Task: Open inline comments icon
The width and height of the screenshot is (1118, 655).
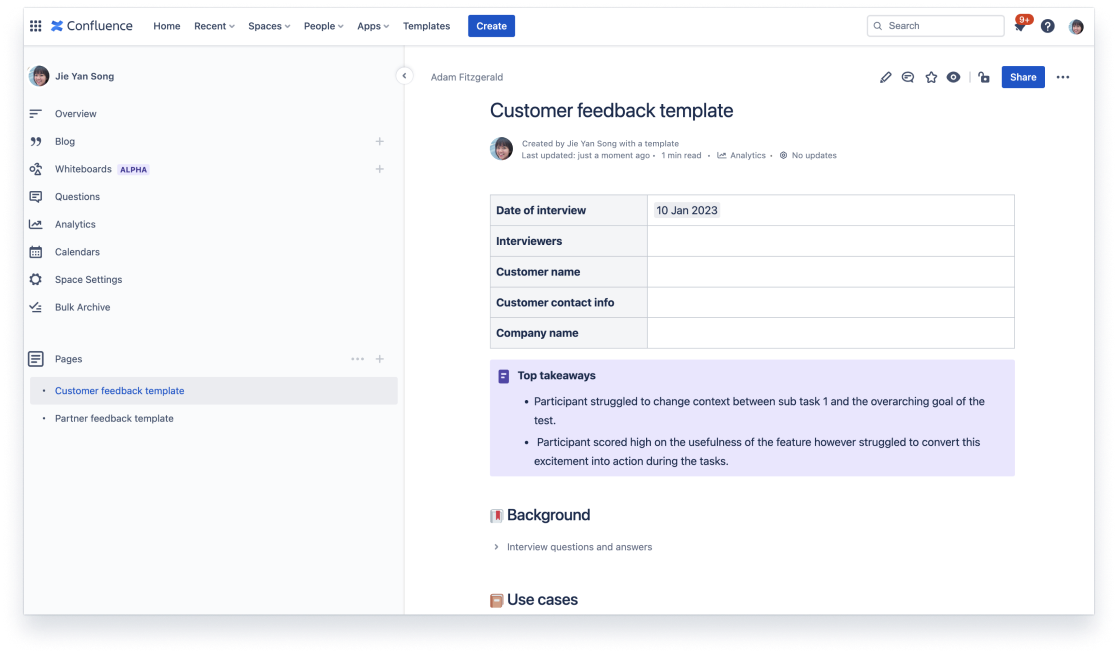Action: tap(908, 77)
